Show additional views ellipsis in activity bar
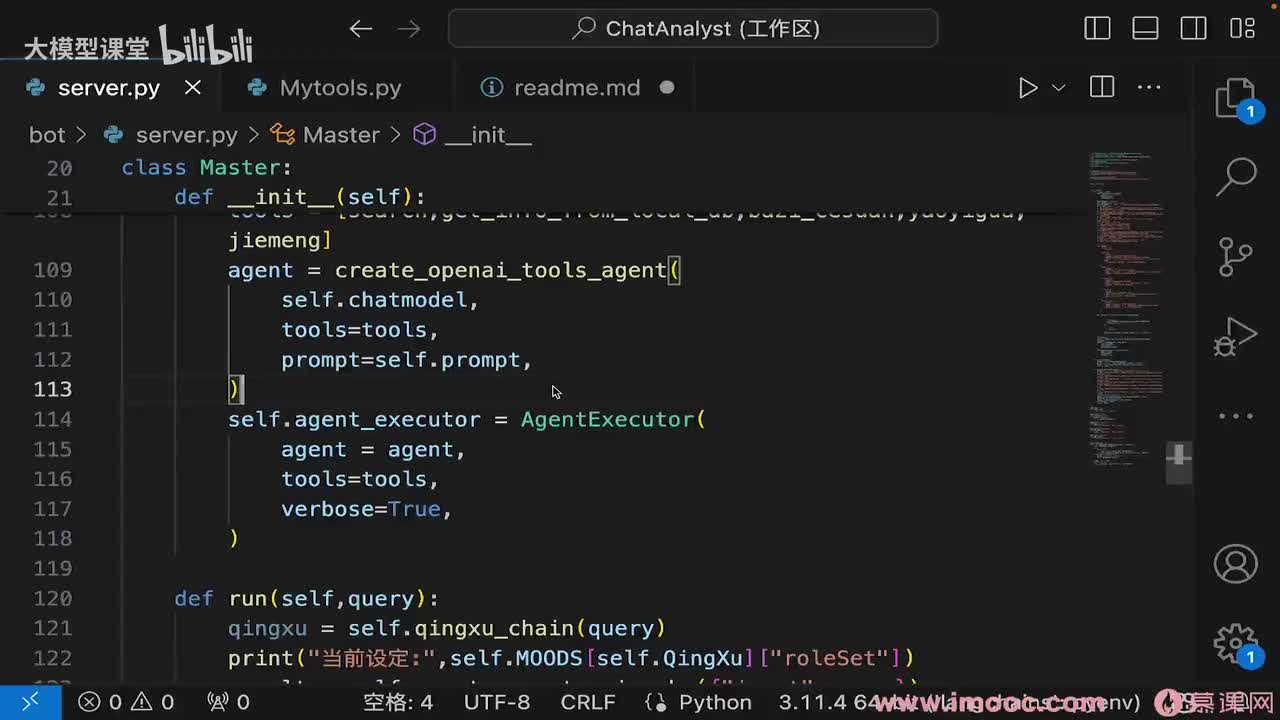Viewport: 1280px width, 720px height. (1236, 416)
